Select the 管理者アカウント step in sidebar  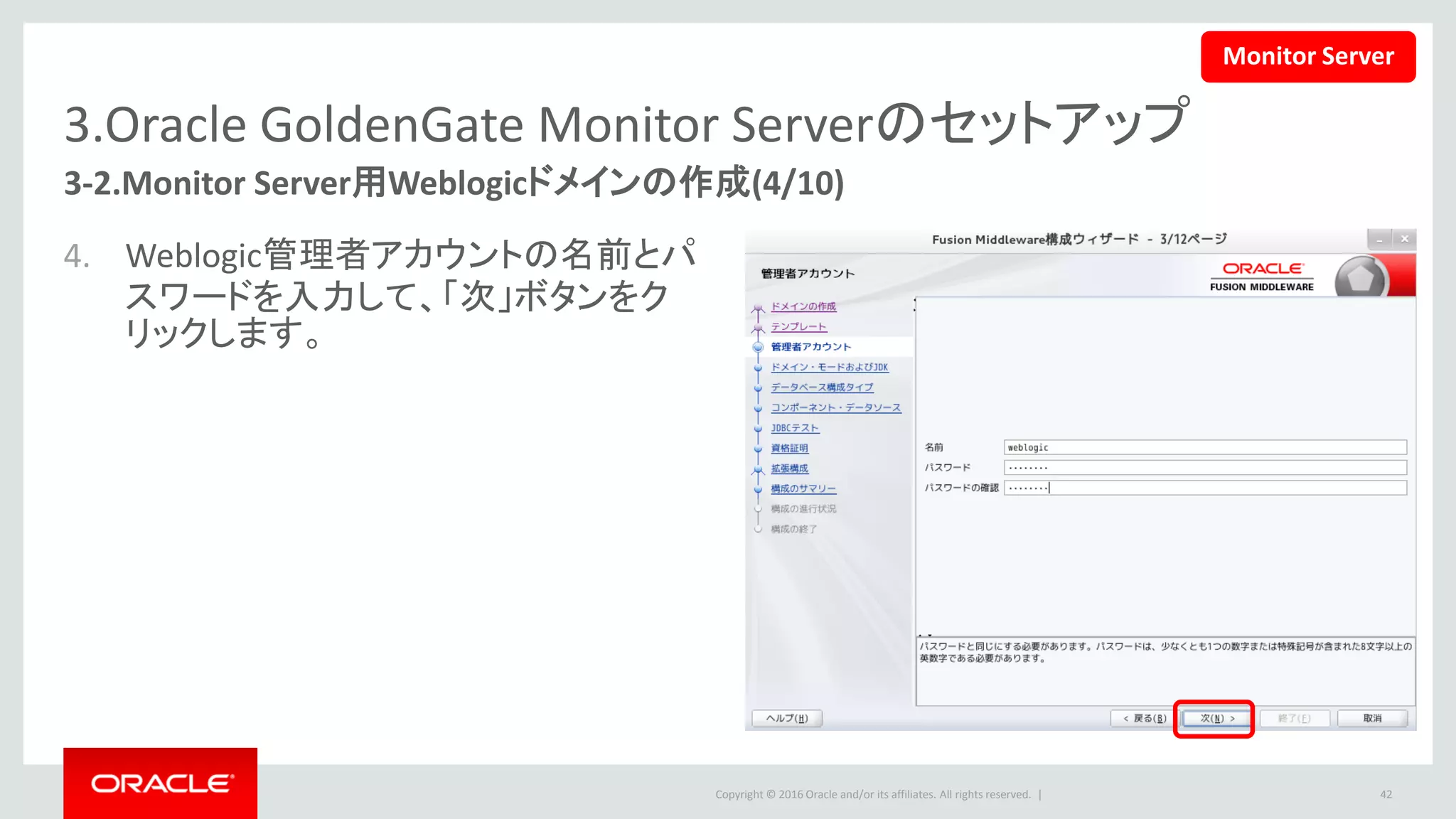point(810,347)
